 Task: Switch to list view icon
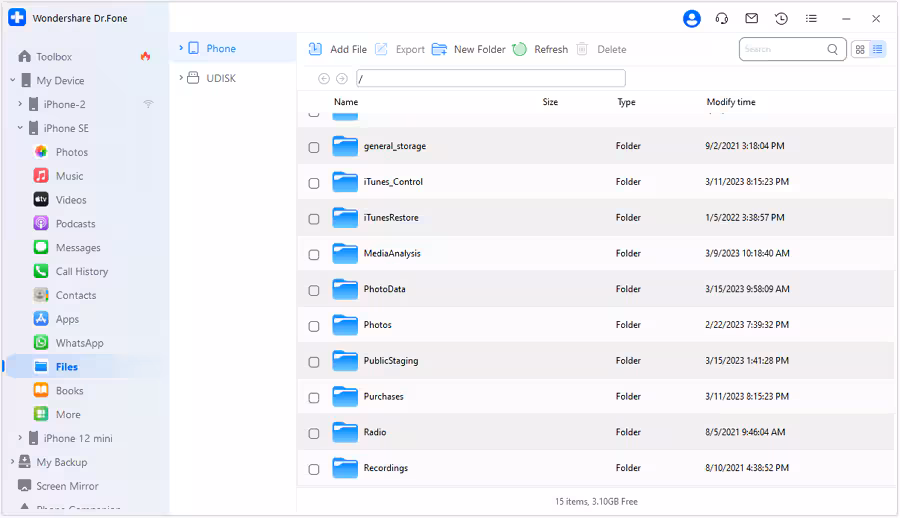878,49
